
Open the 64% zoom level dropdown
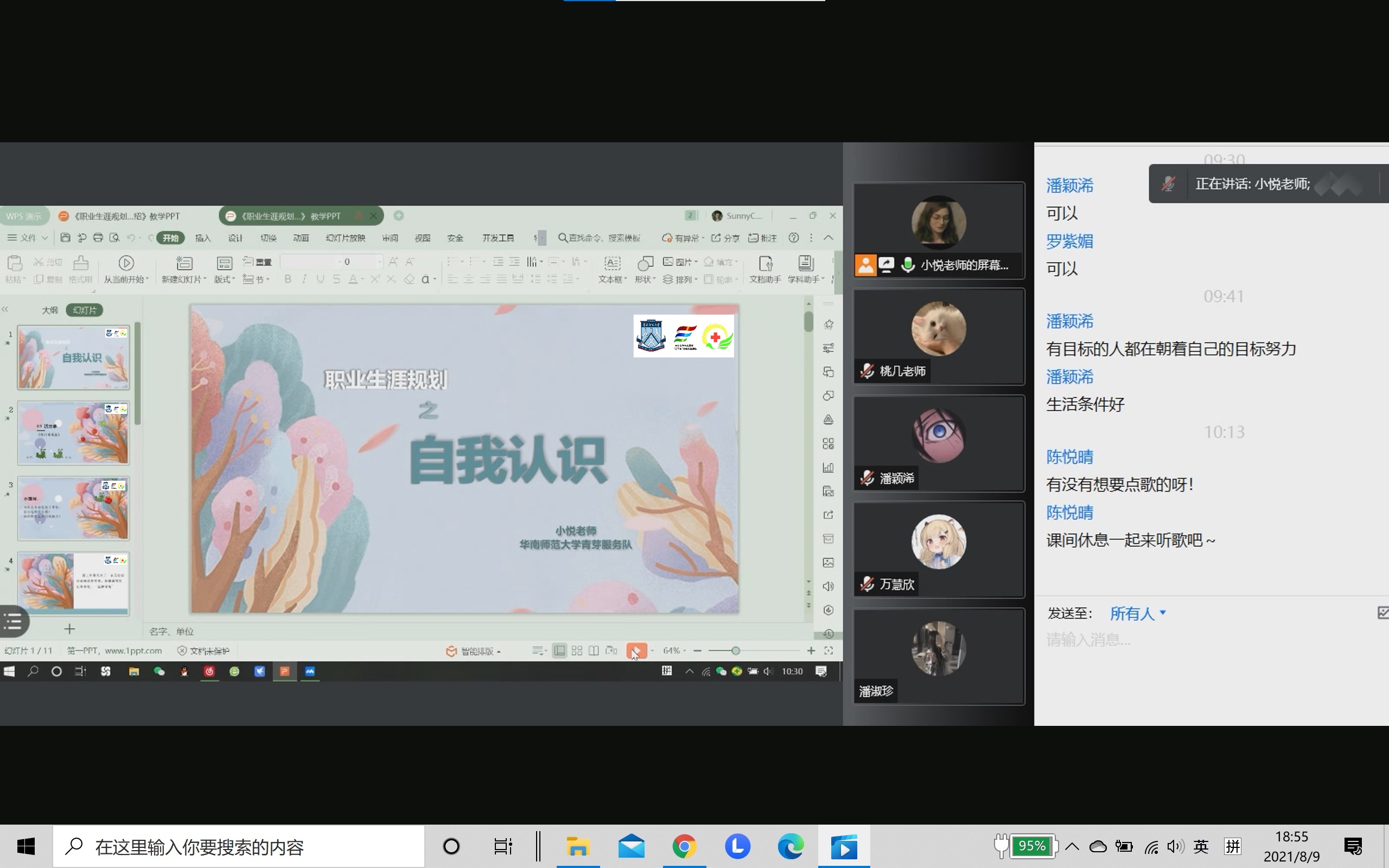coord(674,650)
